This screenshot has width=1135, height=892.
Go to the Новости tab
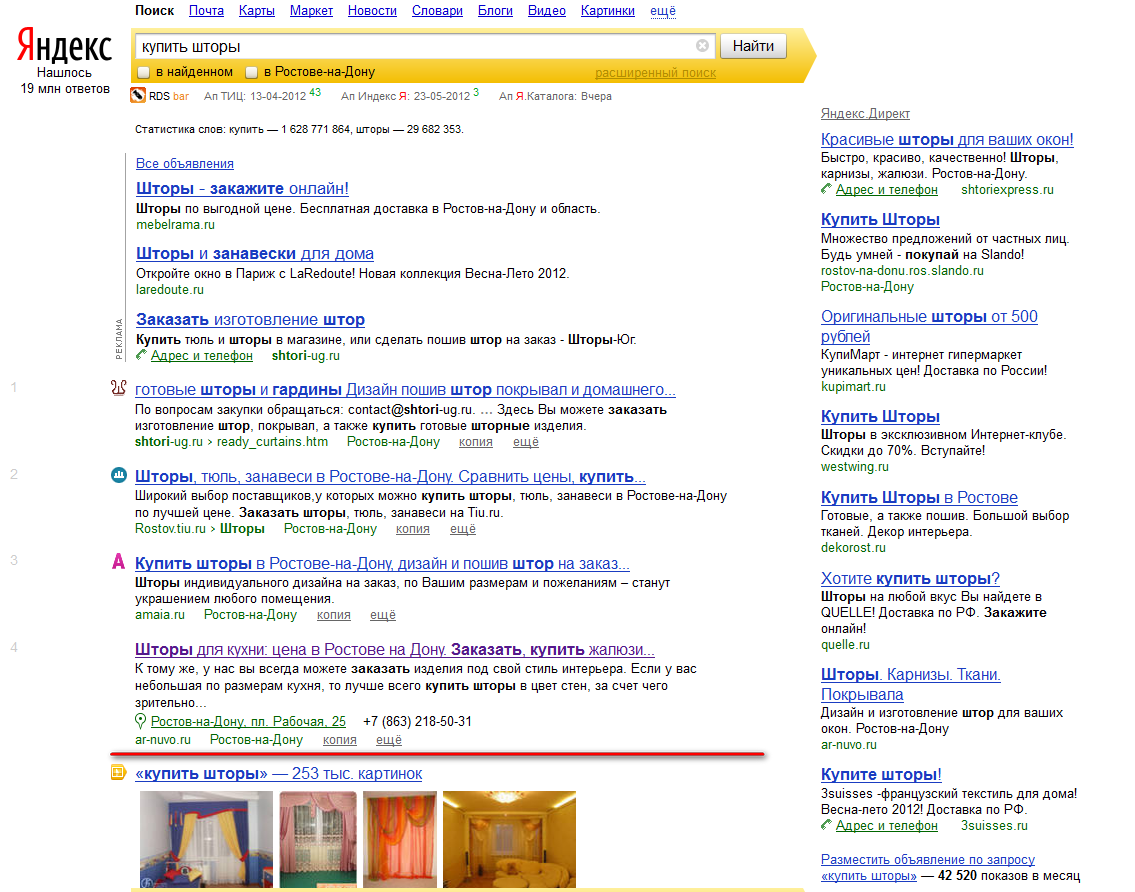(372, 11)
